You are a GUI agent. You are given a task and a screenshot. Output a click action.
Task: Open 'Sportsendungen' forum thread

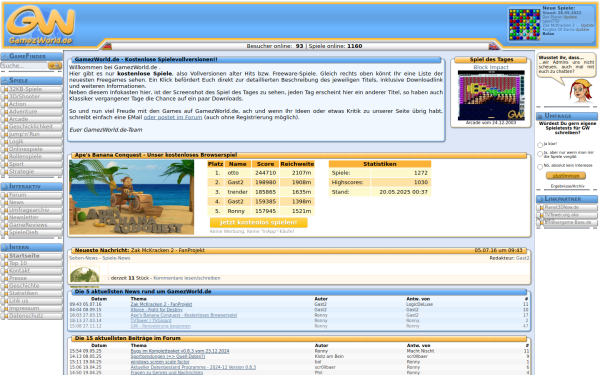click(x=168, y=356)
